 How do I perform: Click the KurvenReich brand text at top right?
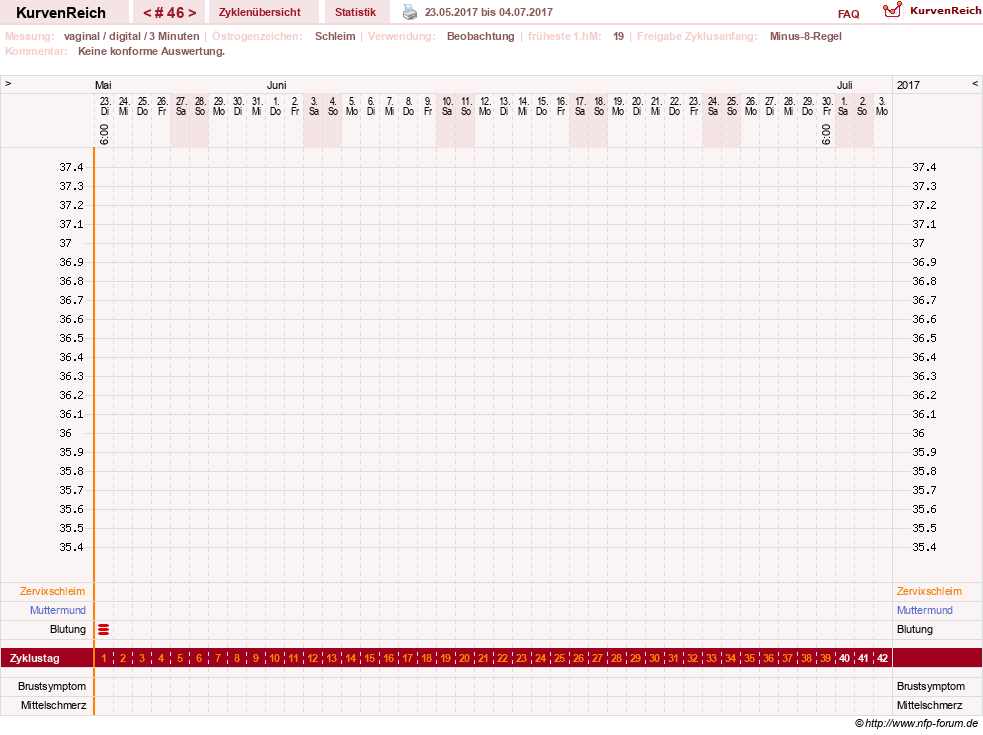point(945,11)
